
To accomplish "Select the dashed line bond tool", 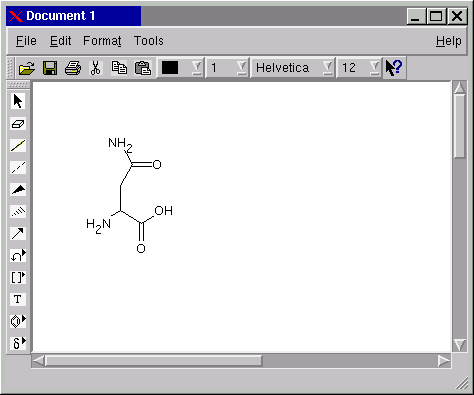I will [x=18, y=167].
